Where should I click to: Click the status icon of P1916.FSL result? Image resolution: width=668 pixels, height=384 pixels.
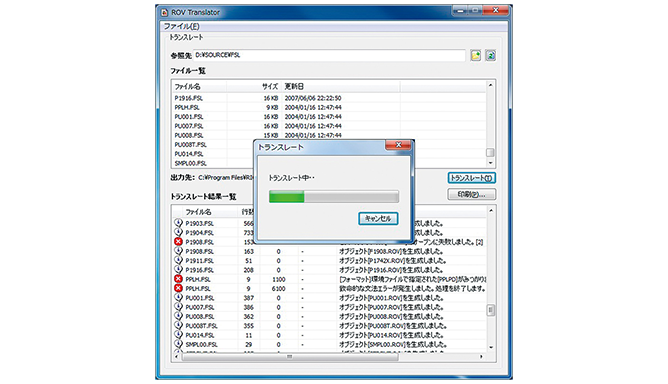point(178,270)
